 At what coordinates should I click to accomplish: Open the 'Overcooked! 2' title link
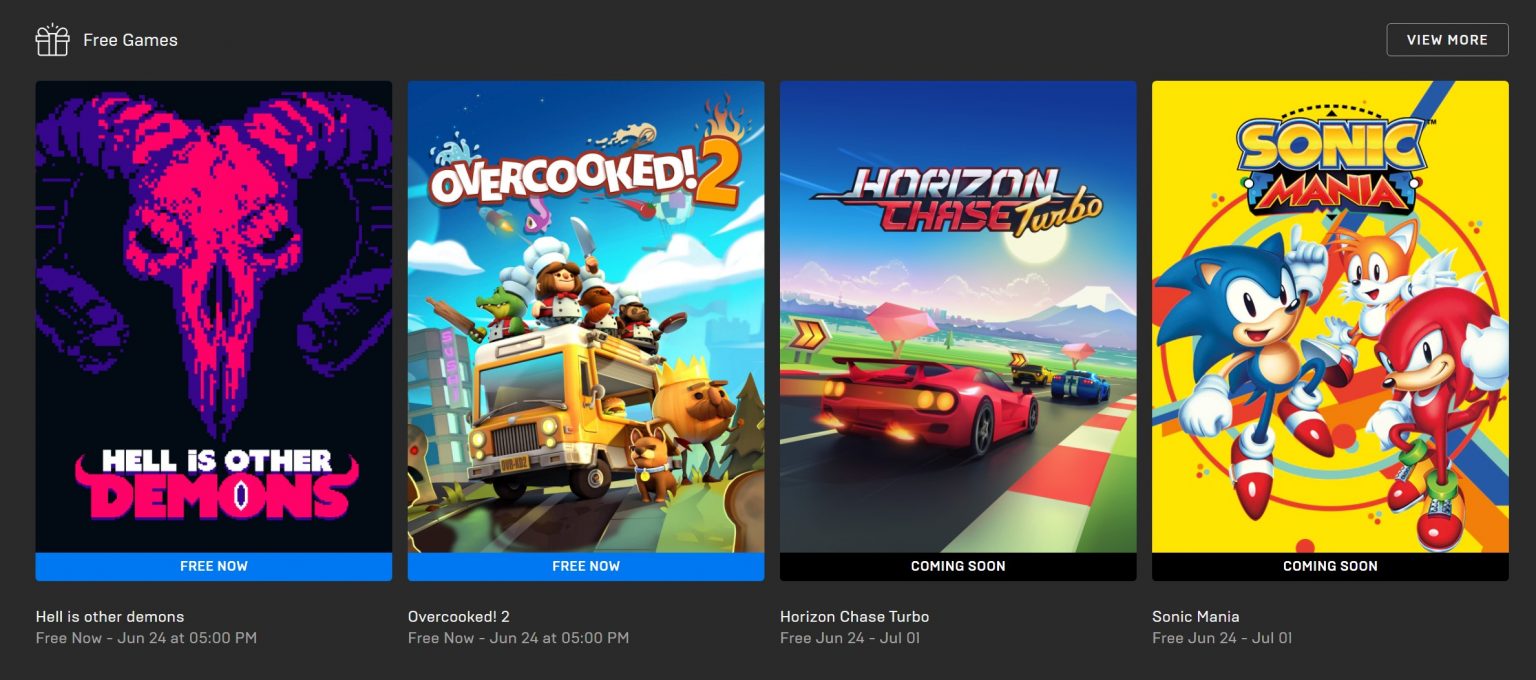click(x=459, y=616)
